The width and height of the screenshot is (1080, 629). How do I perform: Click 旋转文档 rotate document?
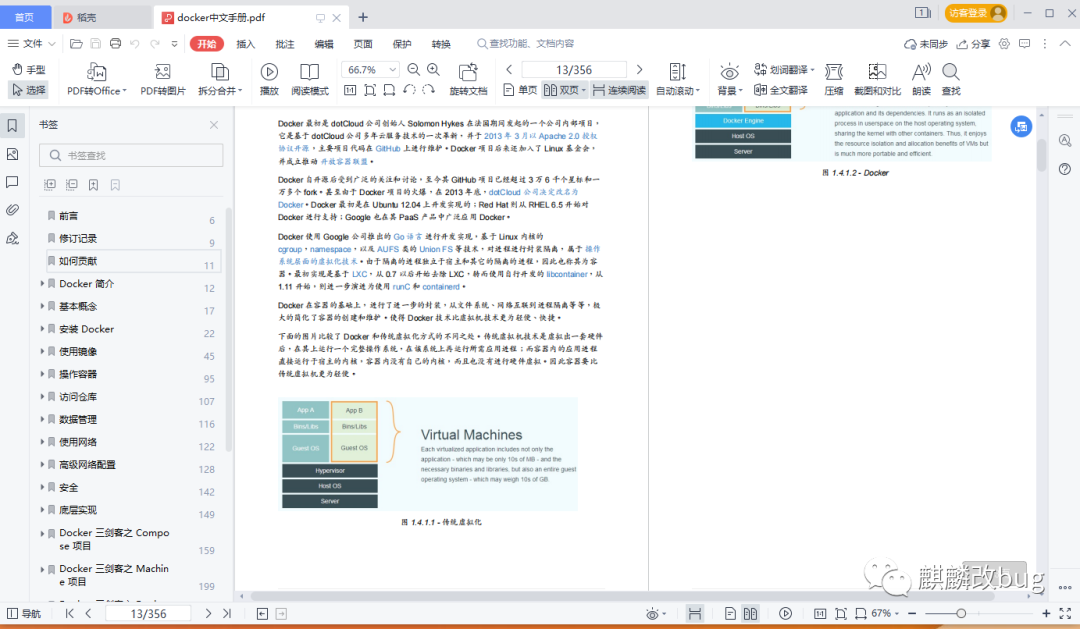468,79
